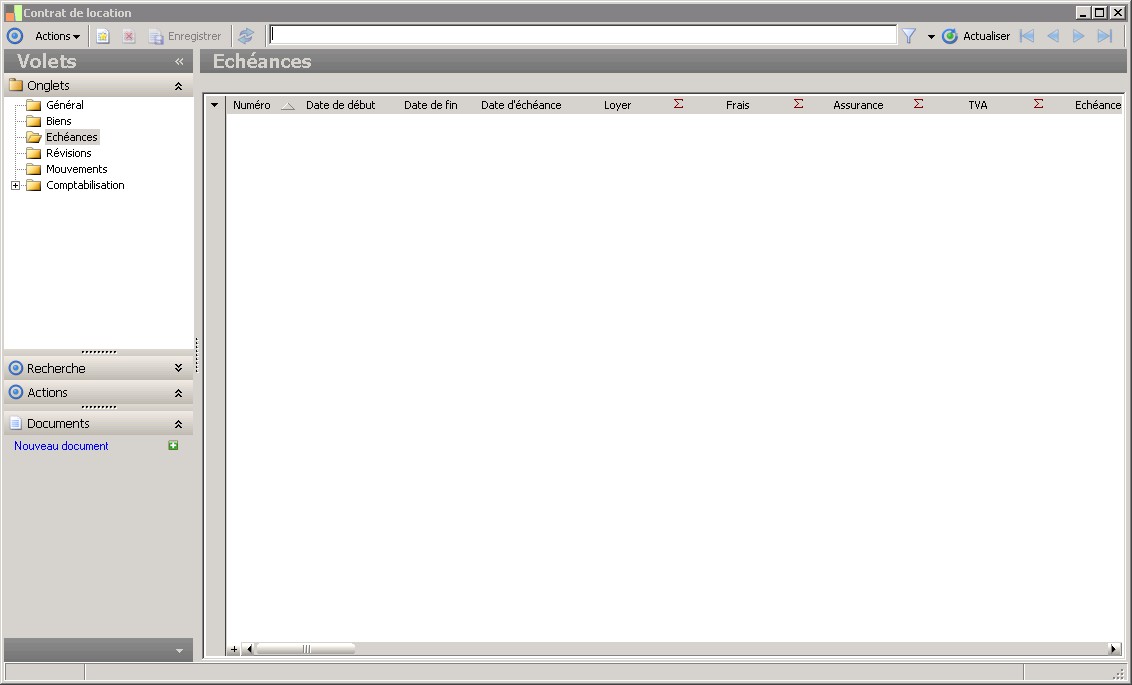Click the green add document icon
1132x685 pixels.
coord(173,445)
